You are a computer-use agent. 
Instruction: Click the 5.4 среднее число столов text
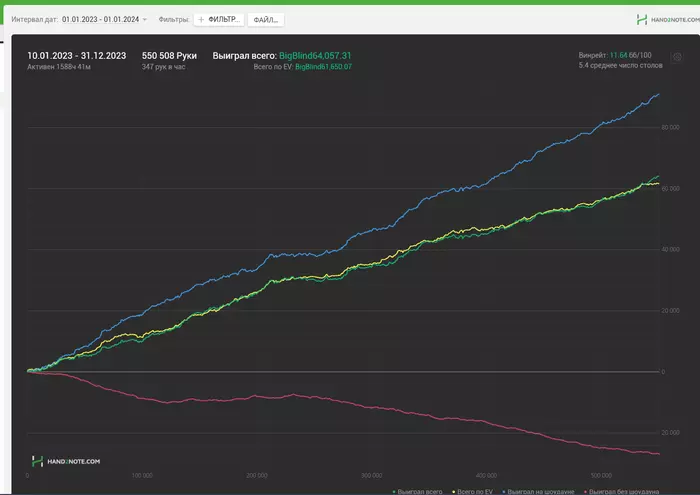621,66
